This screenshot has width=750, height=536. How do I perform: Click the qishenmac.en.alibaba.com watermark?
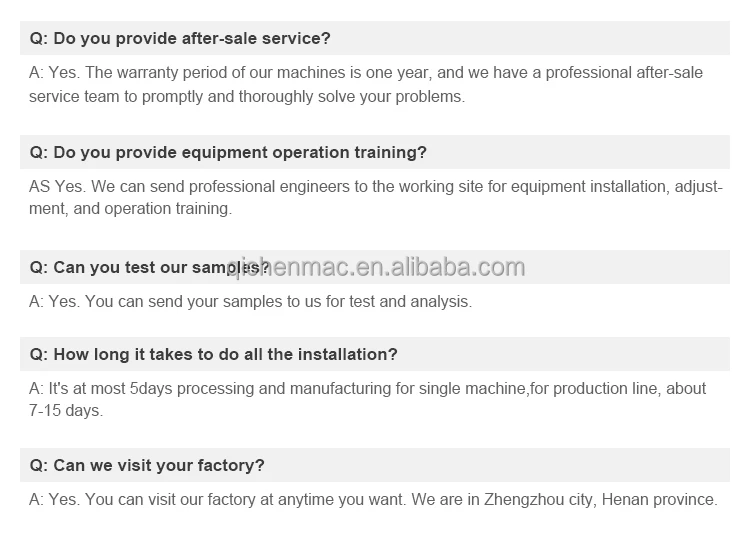pos(376,267)
